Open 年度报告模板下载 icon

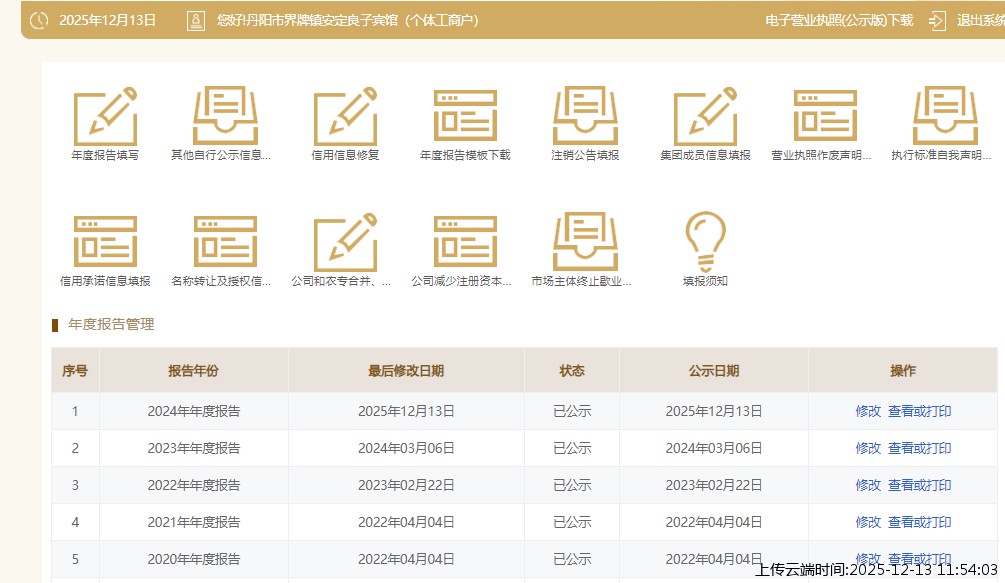465,117
